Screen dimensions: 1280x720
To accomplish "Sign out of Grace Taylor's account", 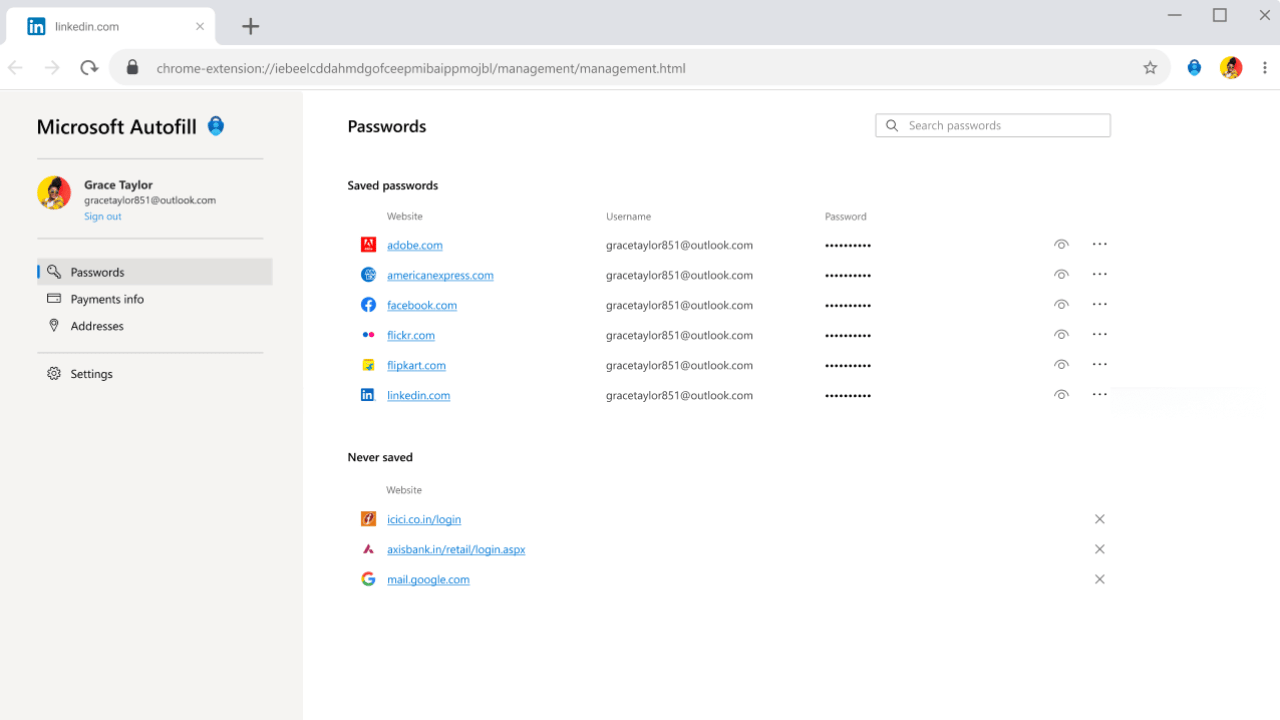I will 103,216.
